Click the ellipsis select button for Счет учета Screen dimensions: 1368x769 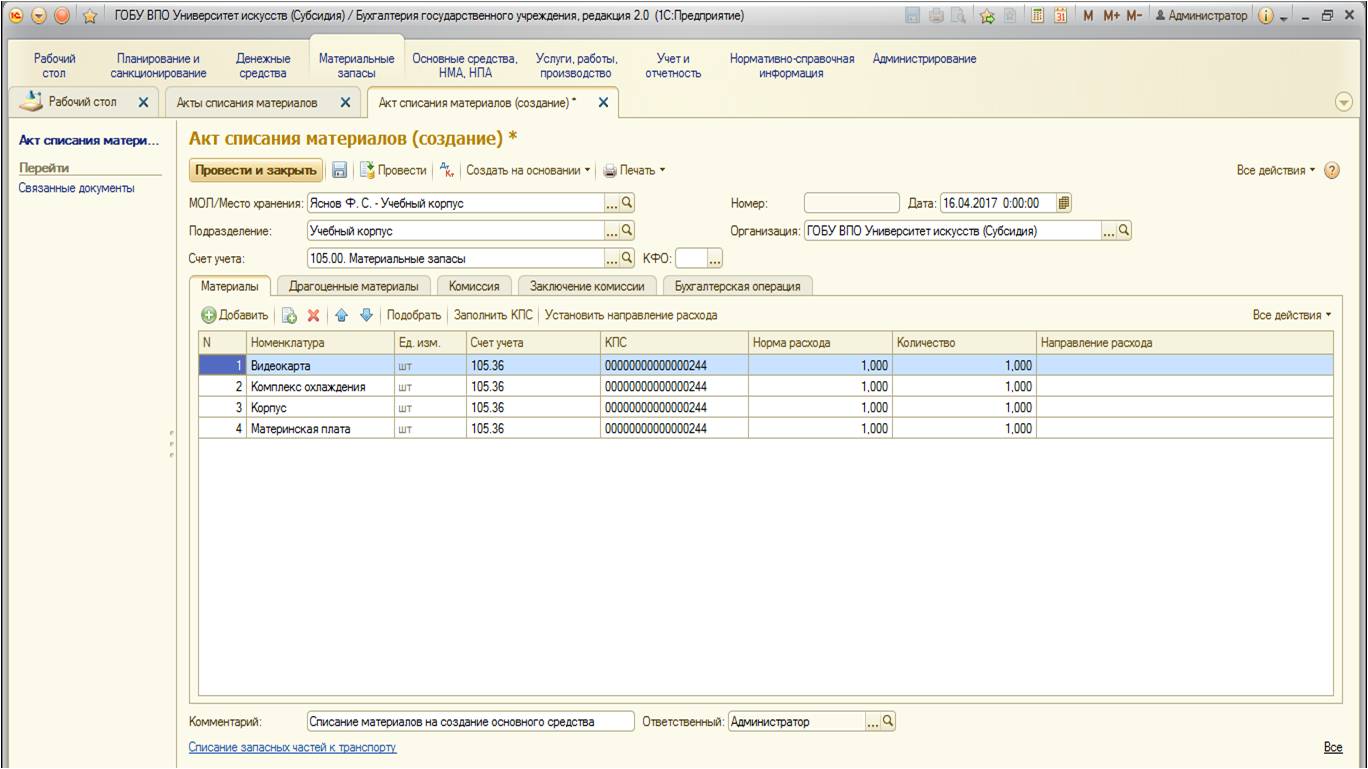point(612,258)
